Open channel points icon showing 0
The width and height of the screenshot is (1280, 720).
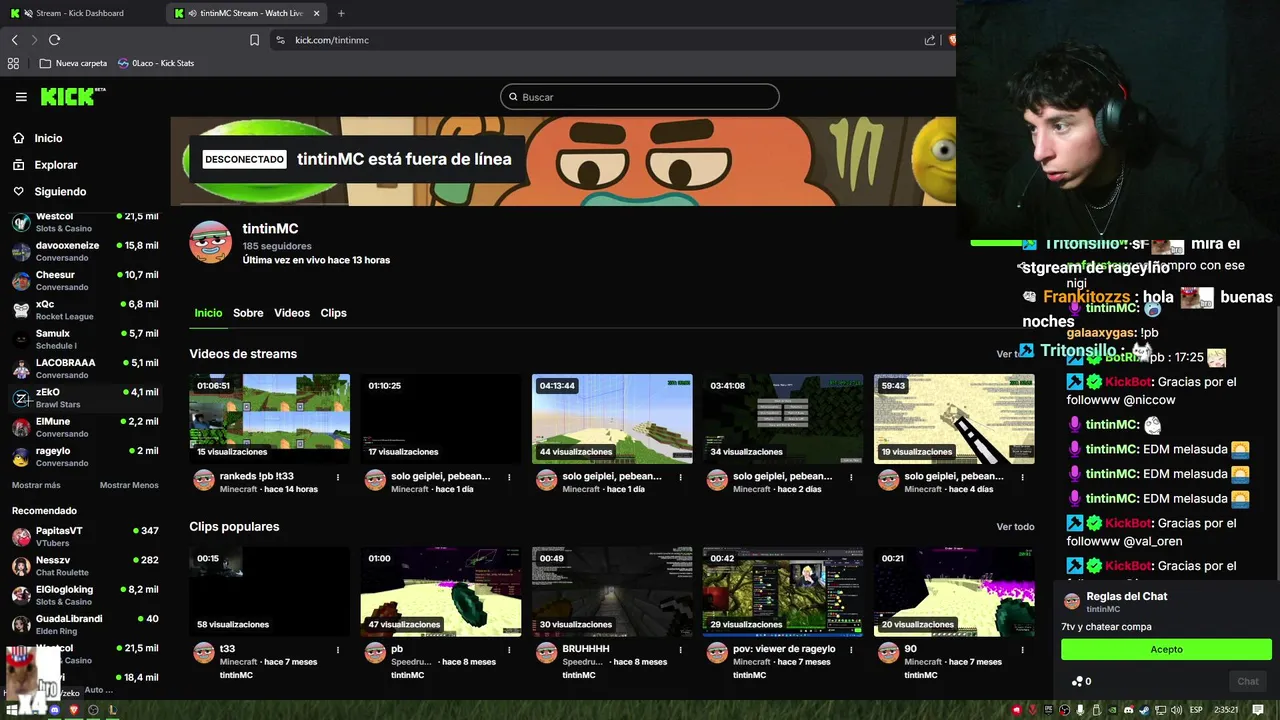pos(1081,681)
